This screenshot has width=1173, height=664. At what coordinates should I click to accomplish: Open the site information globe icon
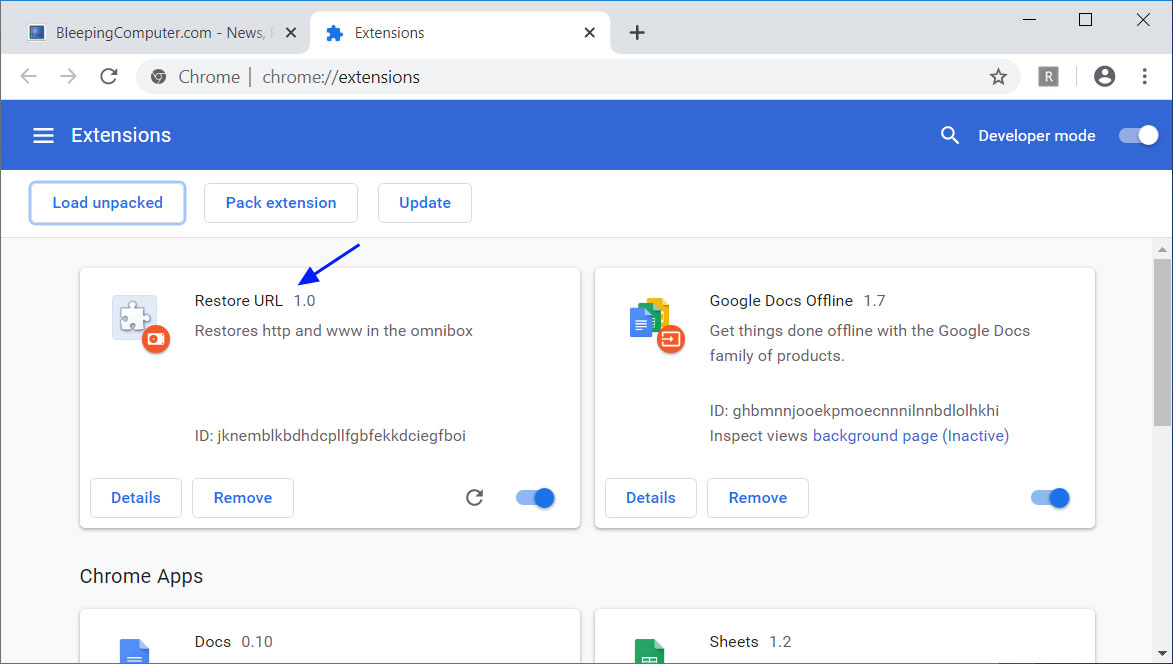(x=158, y=76)
